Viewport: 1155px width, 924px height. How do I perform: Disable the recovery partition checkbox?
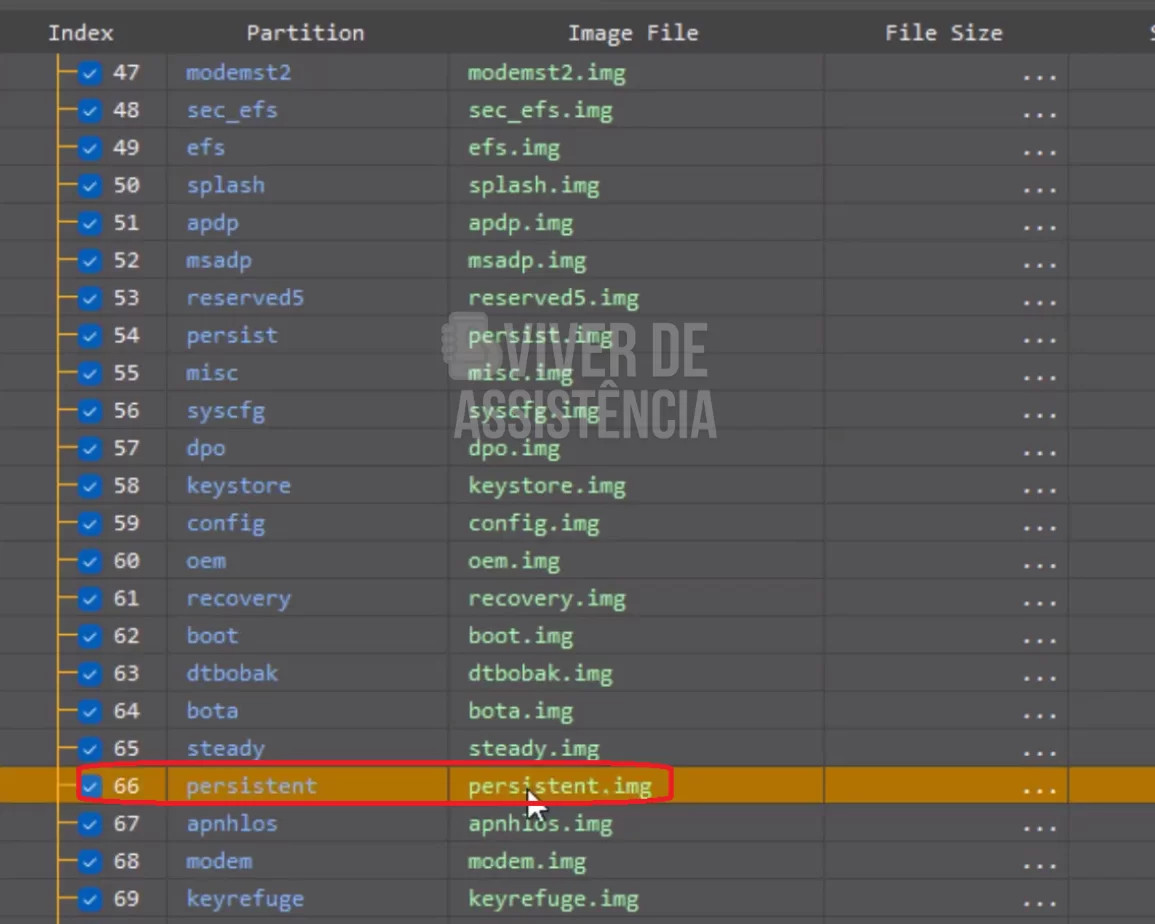click(x=91, y=599)
